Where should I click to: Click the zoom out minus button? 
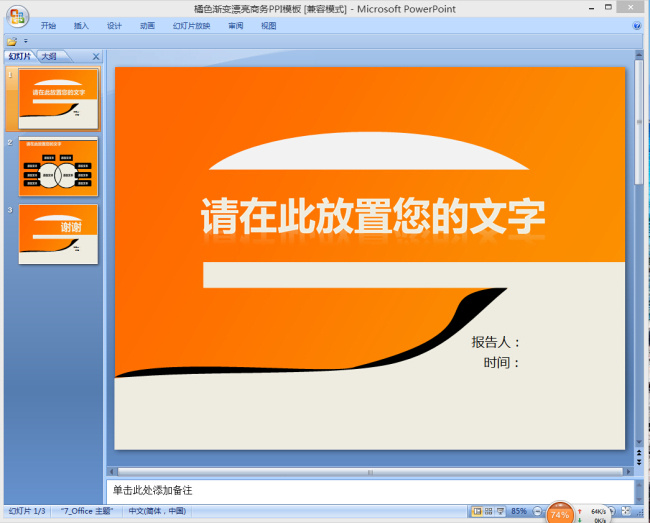(x=538, y=511)
